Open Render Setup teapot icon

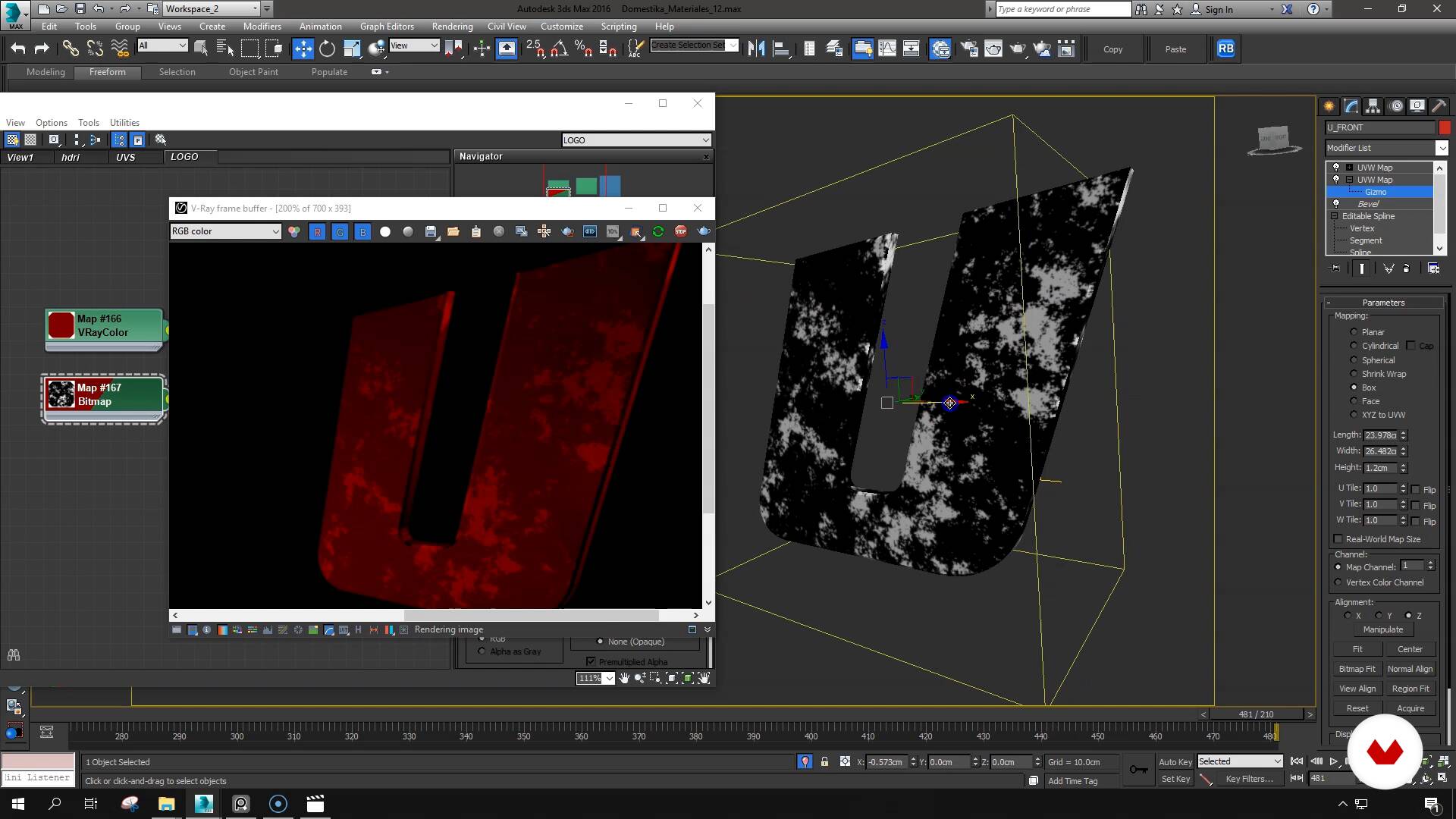969,49
